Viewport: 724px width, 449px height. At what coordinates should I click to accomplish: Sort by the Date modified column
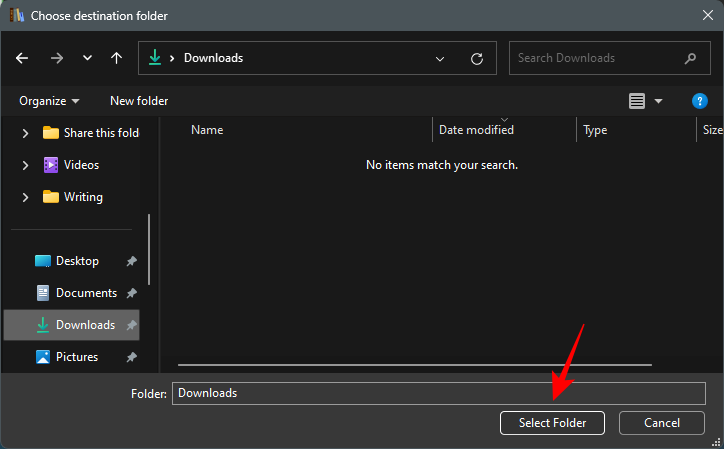click(x=476, y=130)
